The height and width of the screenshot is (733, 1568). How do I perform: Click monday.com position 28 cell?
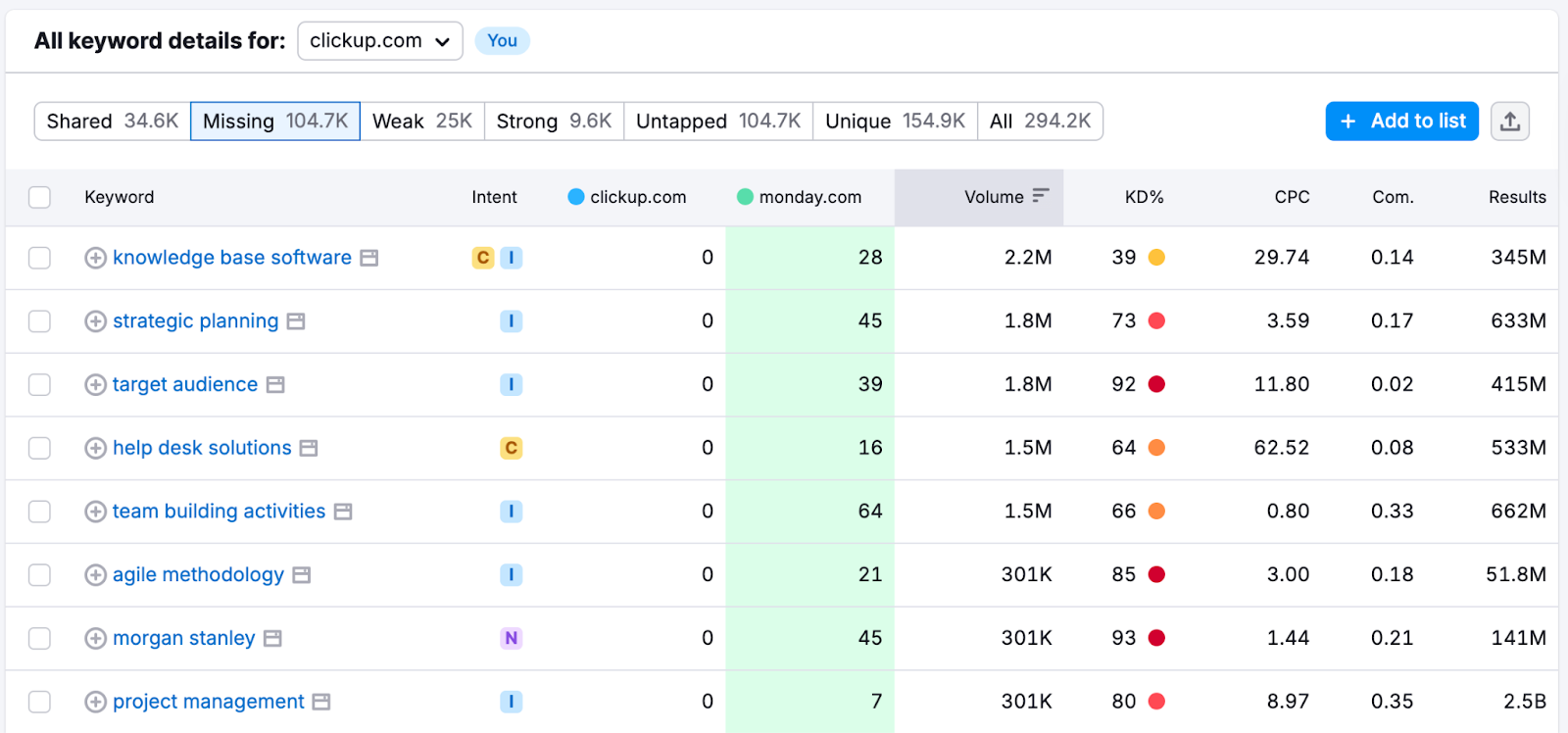click(x=809, y=258)
